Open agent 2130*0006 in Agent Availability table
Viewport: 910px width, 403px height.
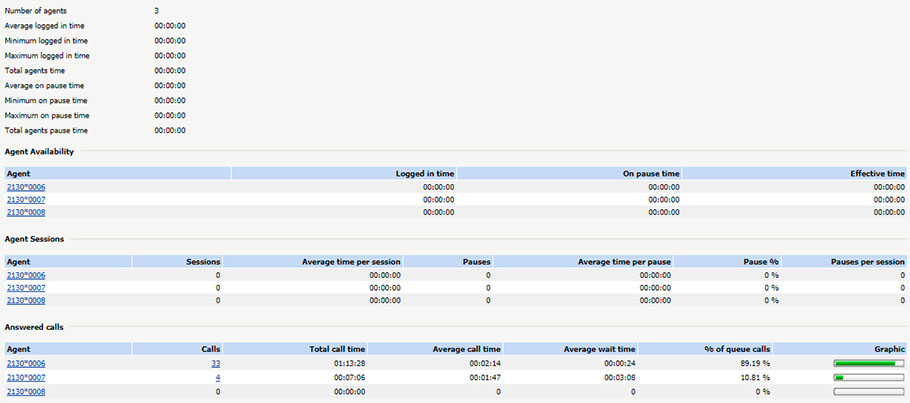click(x=26, y=187)
